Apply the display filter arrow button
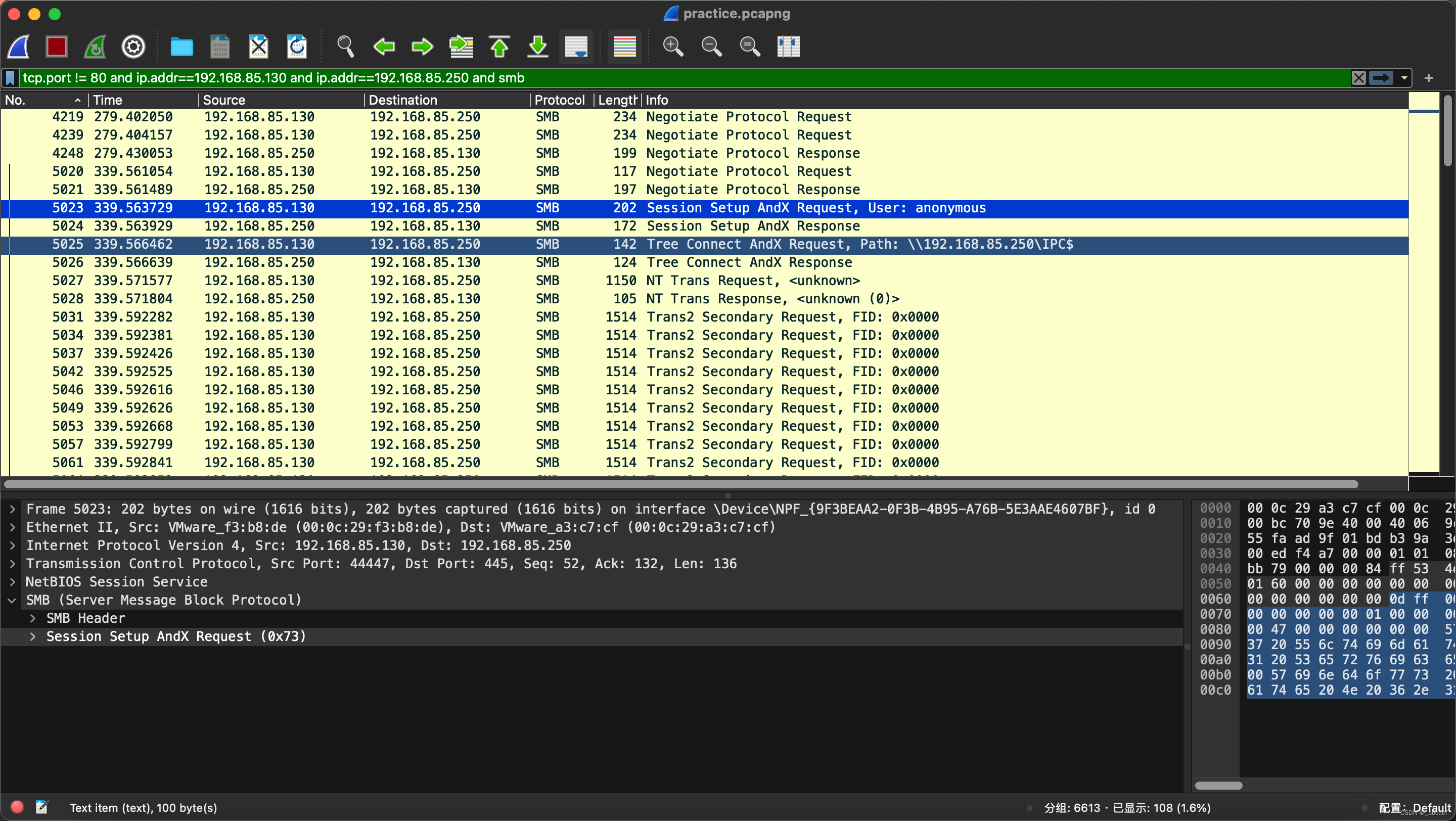The height and width of the screenshot is (821, 1456). (1381, 78)
